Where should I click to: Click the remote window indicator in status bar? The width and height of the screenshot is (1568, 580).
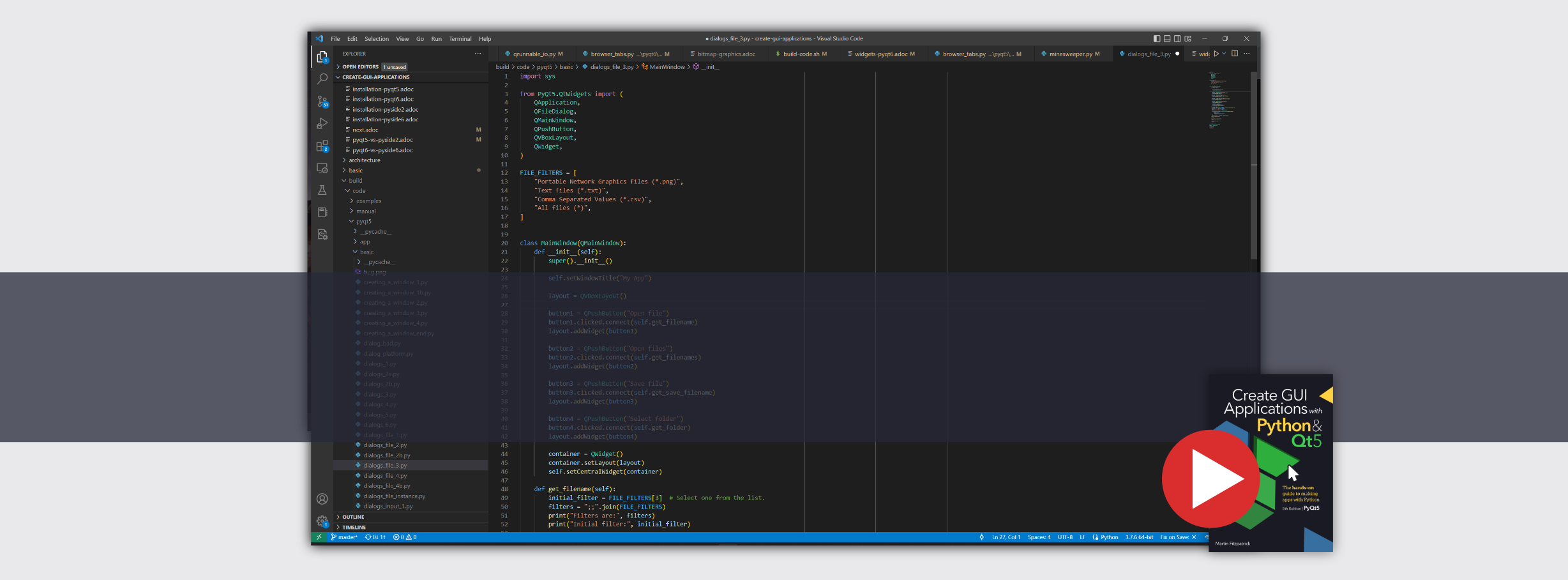click(319, 537)
